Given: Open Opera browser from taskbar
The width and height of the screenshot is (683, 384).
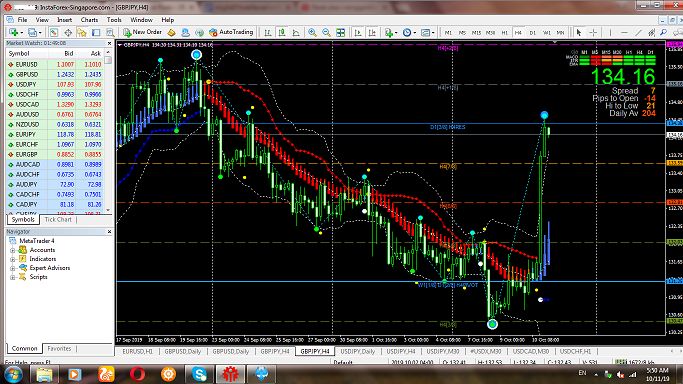Looking at the screenshot, I should pyautogui.click(x=137, y=374).
